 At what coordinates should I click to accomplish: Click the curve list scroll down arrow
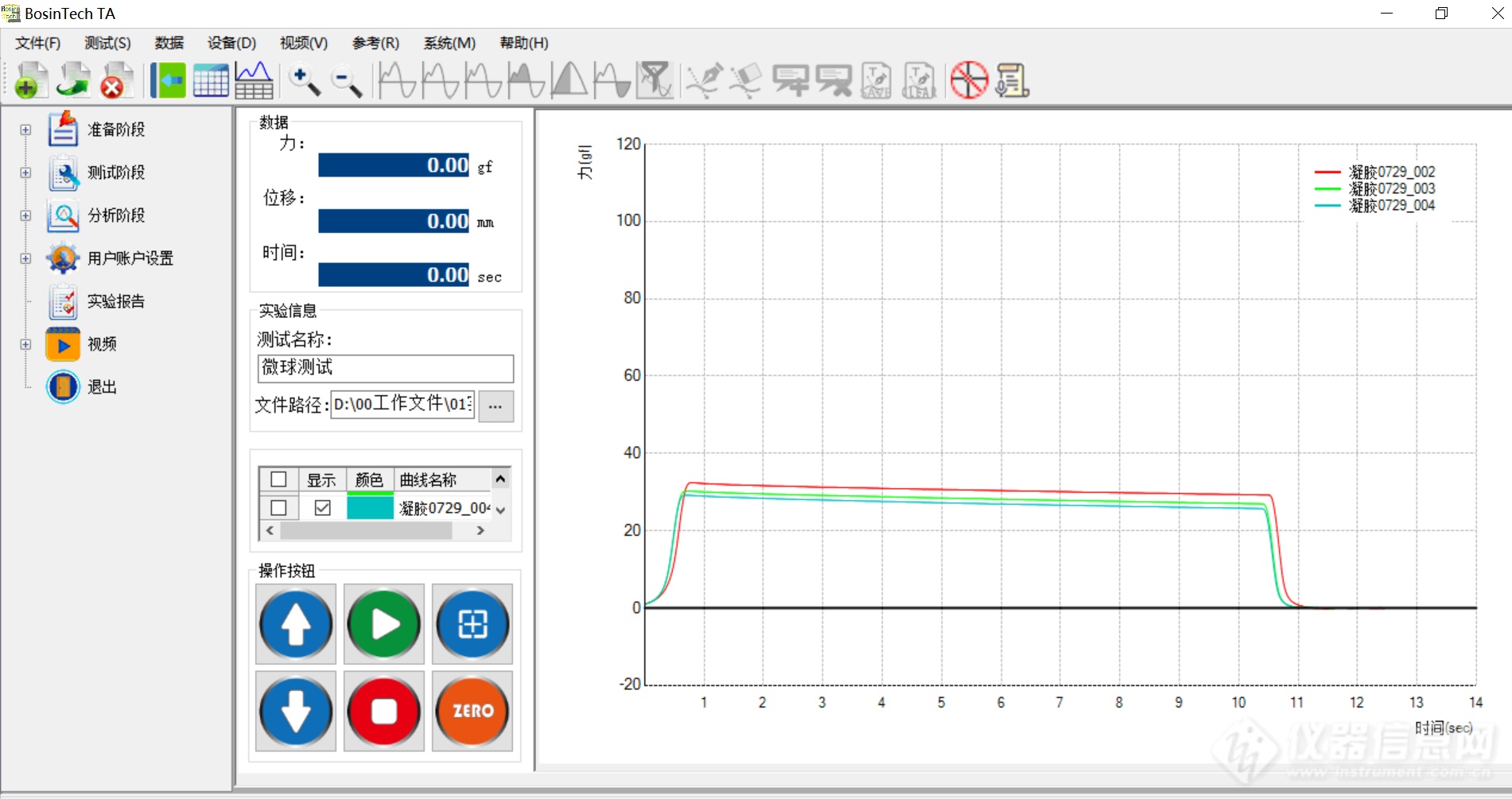pyautogui.click(x=500, y=510)
